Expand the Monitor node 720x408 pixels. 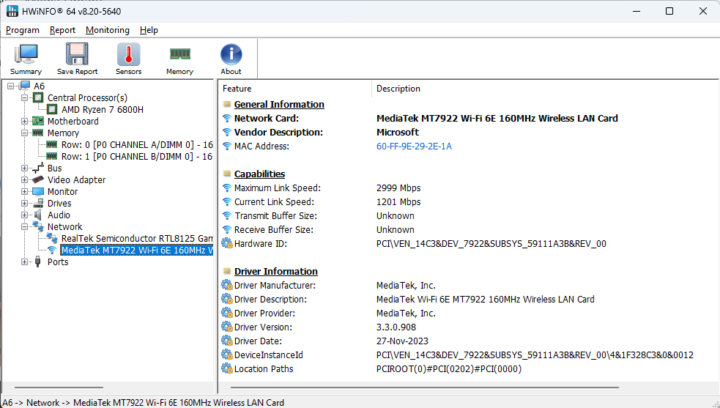pyautogui.click(x=24, y=191)
